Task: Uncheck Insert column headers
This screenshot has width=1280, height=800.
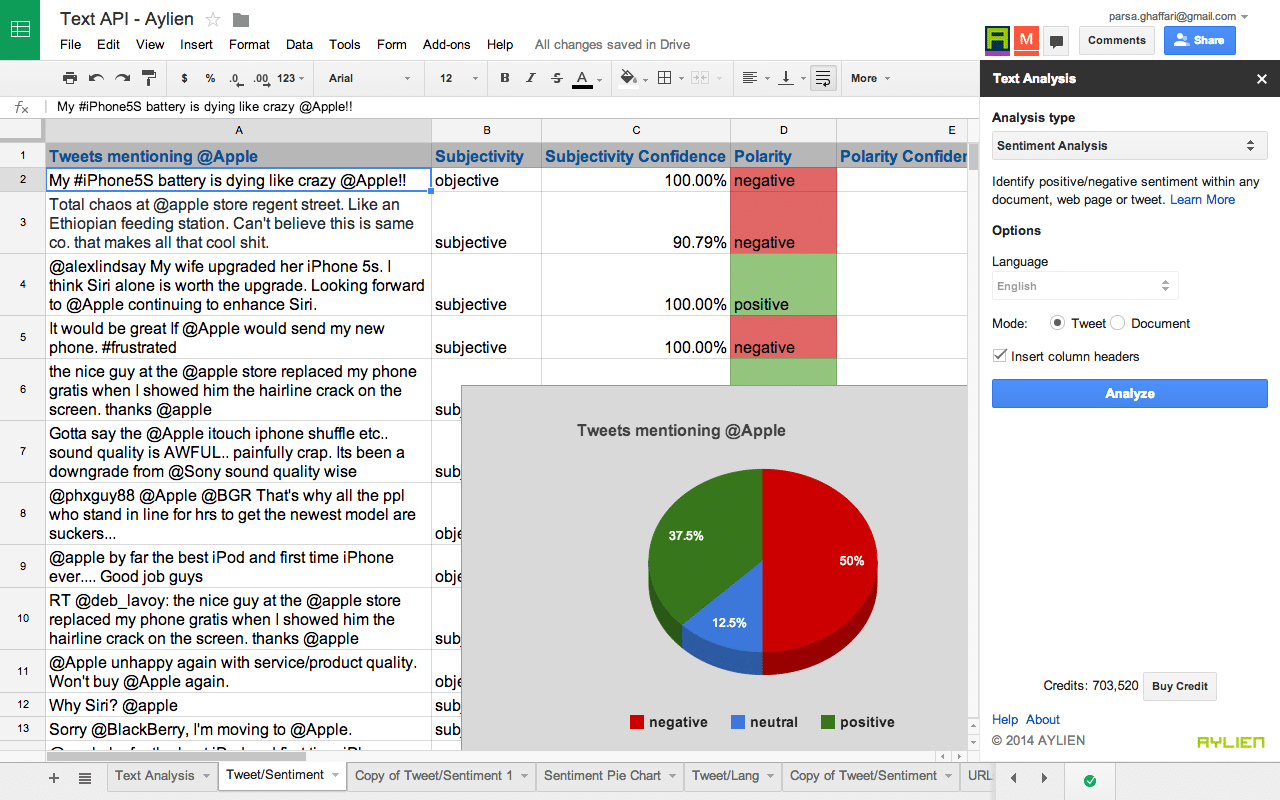Action: [x=997, y=355]
